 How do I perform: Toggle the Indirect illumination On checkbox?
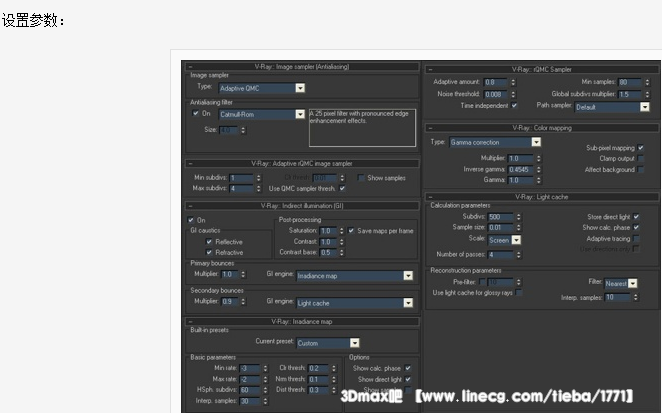pos(191,220)
